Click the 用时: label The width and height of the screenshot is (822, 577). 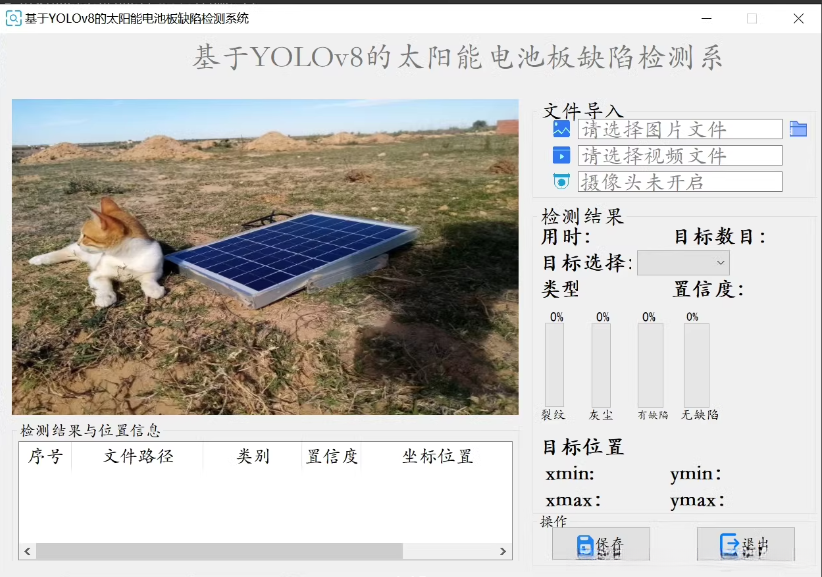(566, 237)
